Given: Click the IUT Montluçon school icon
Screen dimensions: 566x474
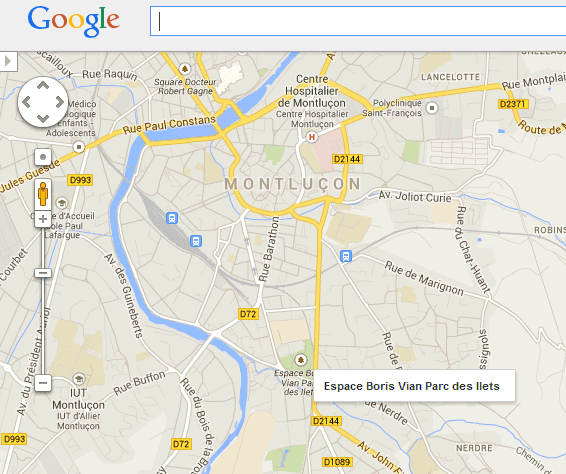Looking at the screenshot, I should click(78, 379).
